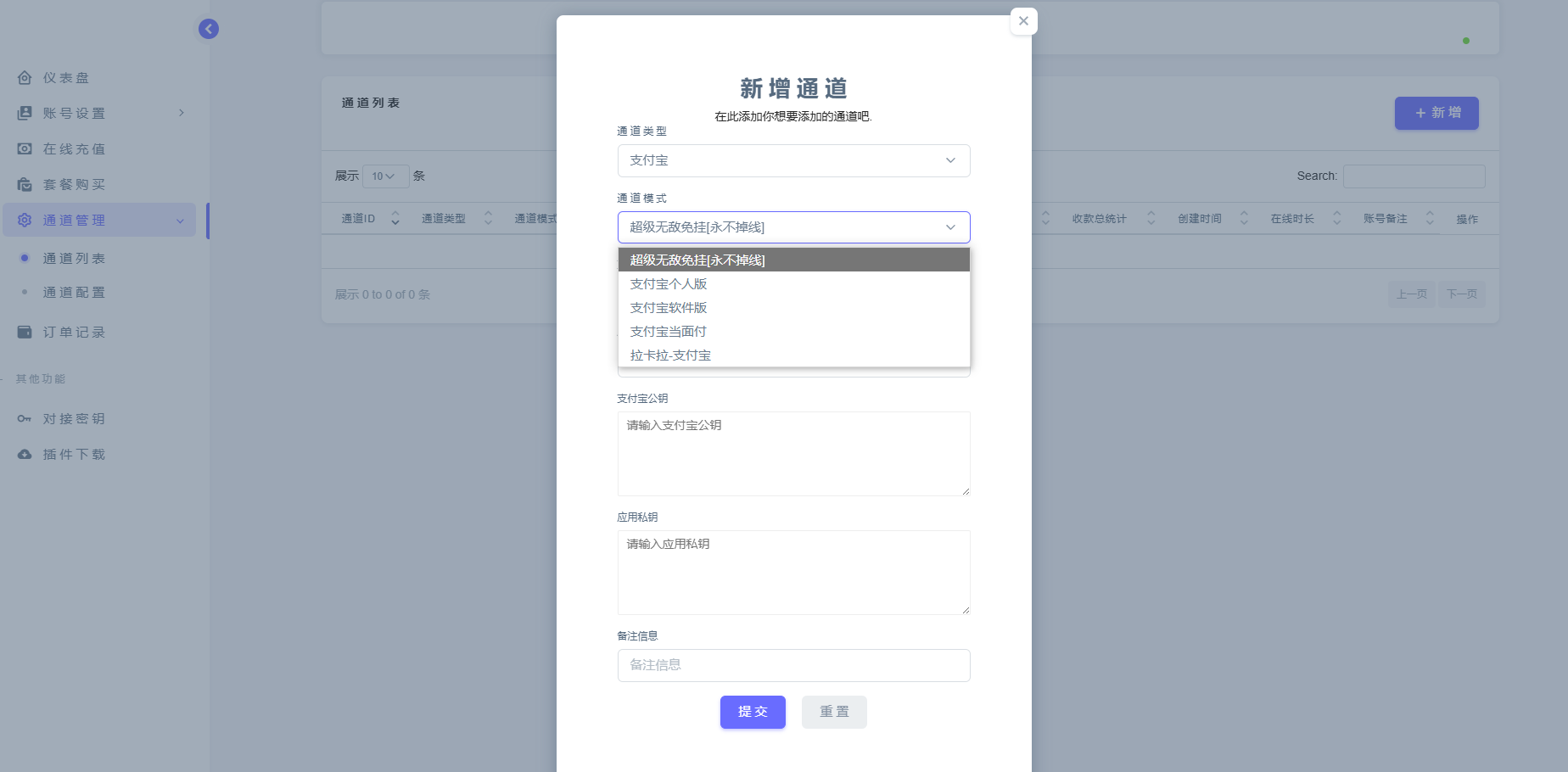Click the 在线充值 online recharge icon
This screenshot has height=772, width=1568.
click(x=25, y=148)
